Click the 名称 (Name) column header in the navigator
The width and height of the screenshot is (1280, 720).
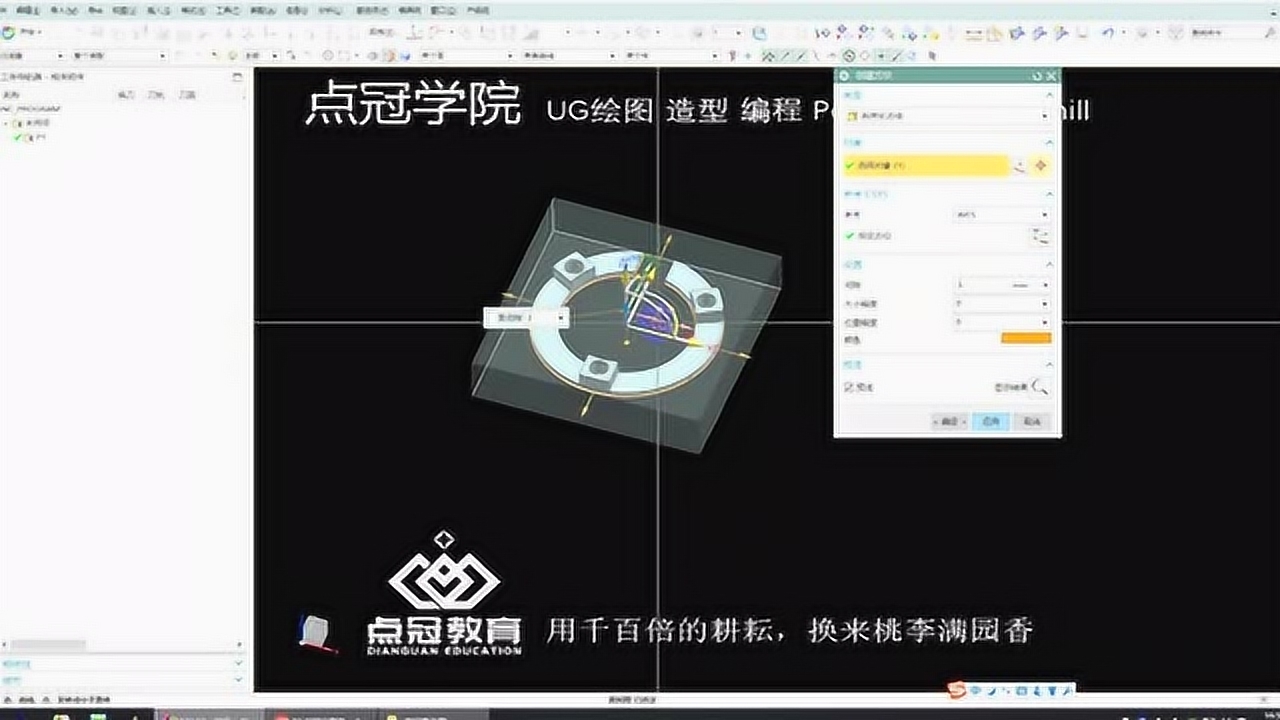pos(9,94)
